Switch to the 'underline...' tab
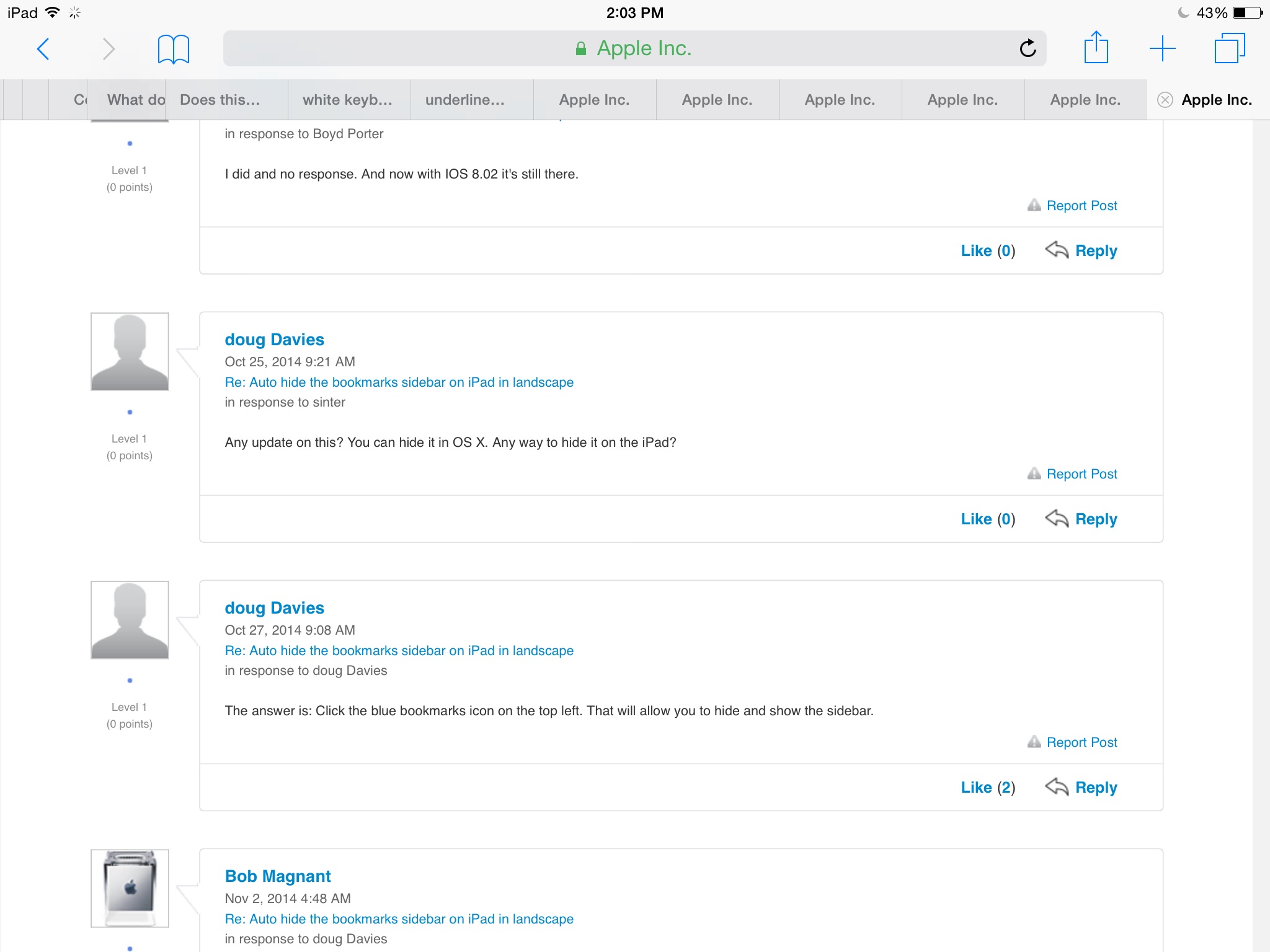The width and height of the screenshot is (1270, 952). tap(465, 100)
